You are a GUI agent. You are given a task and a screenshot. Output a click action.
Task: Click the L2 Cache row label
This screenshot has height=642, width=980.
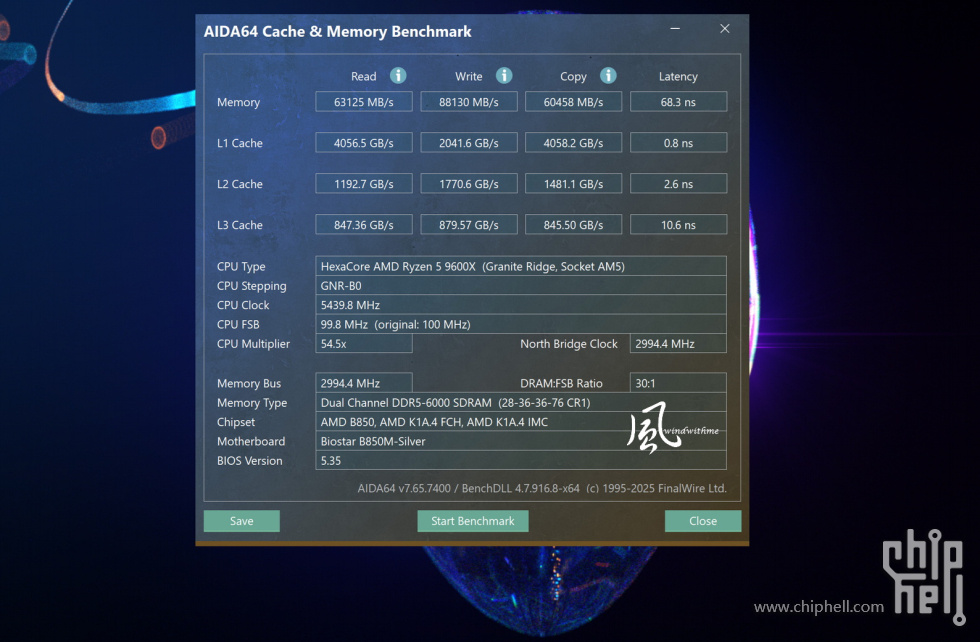240,184
